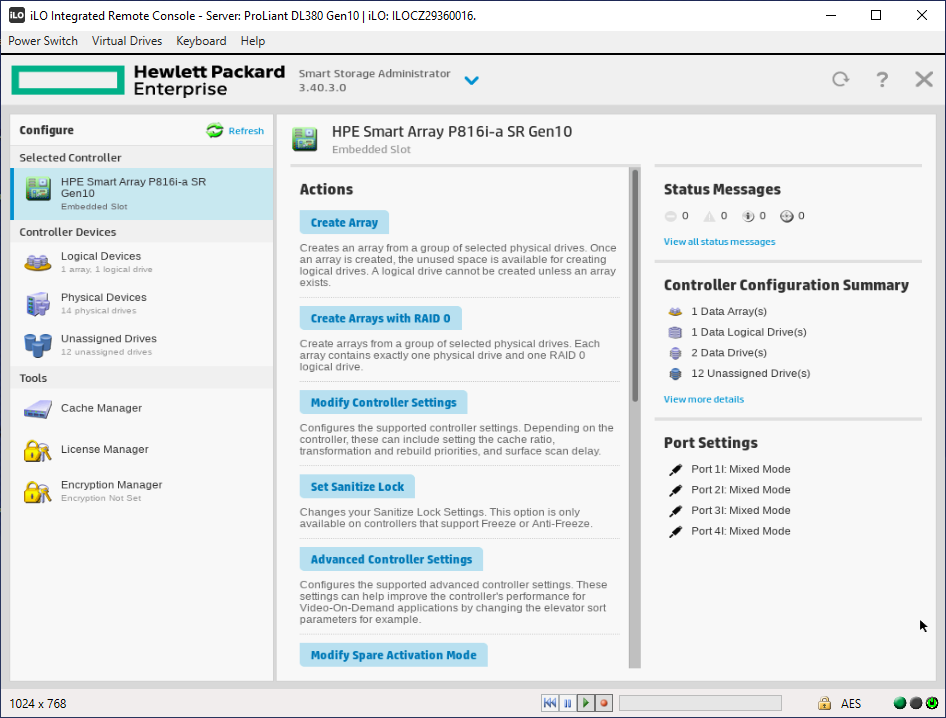Open the Virtual Drives menu
This screenshot has width=946, height=718.
127,41
